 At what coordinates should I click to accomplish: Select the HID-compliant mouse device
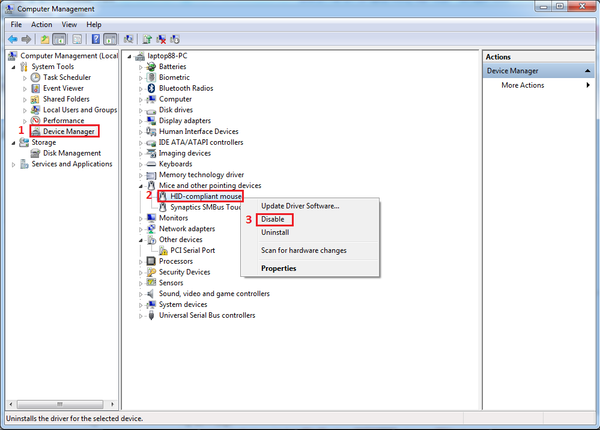tap(206, 196)
